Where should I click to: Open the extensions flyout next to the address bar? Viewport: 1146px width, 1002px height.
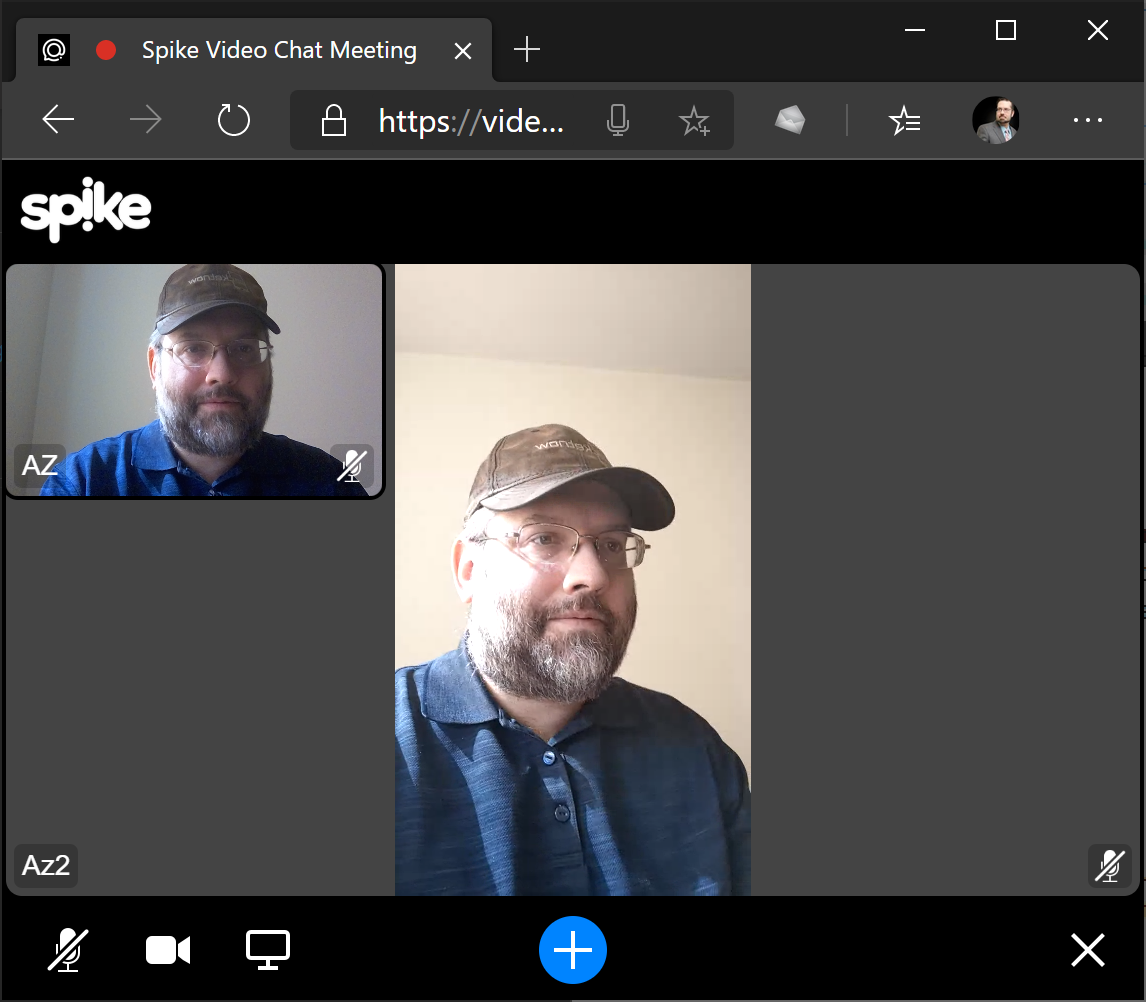[788, 120]
